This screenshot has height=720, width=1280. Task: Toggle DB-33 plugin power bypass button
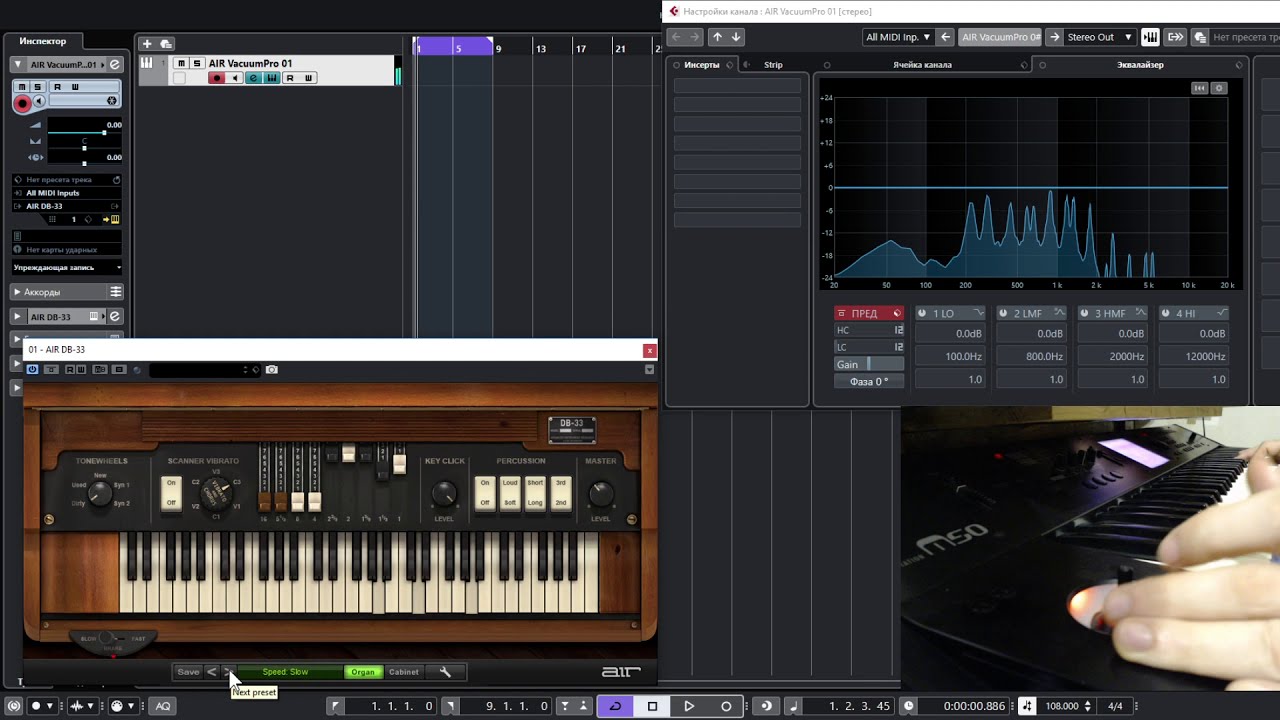click(x=32, y=370)
